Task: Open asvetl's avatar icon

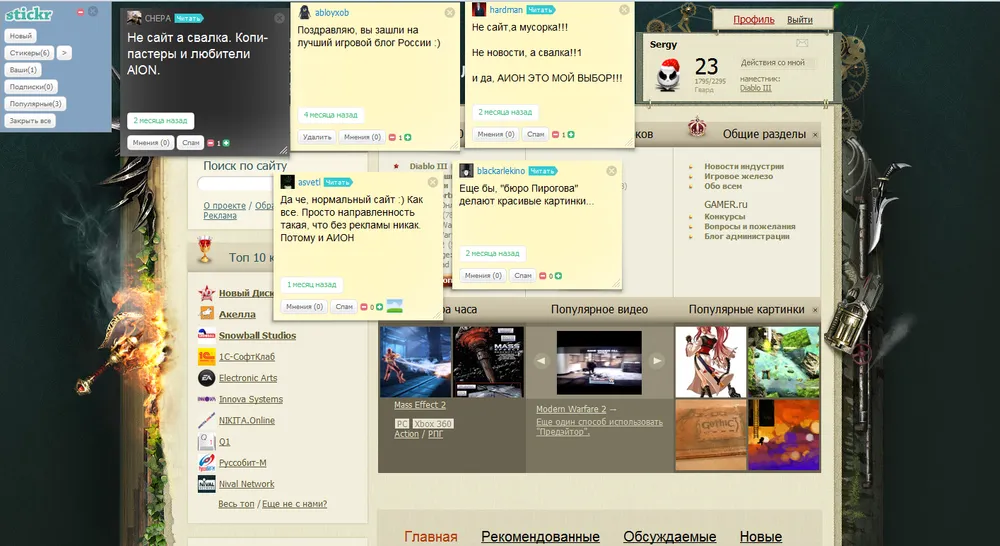Action: pos(288,182)
